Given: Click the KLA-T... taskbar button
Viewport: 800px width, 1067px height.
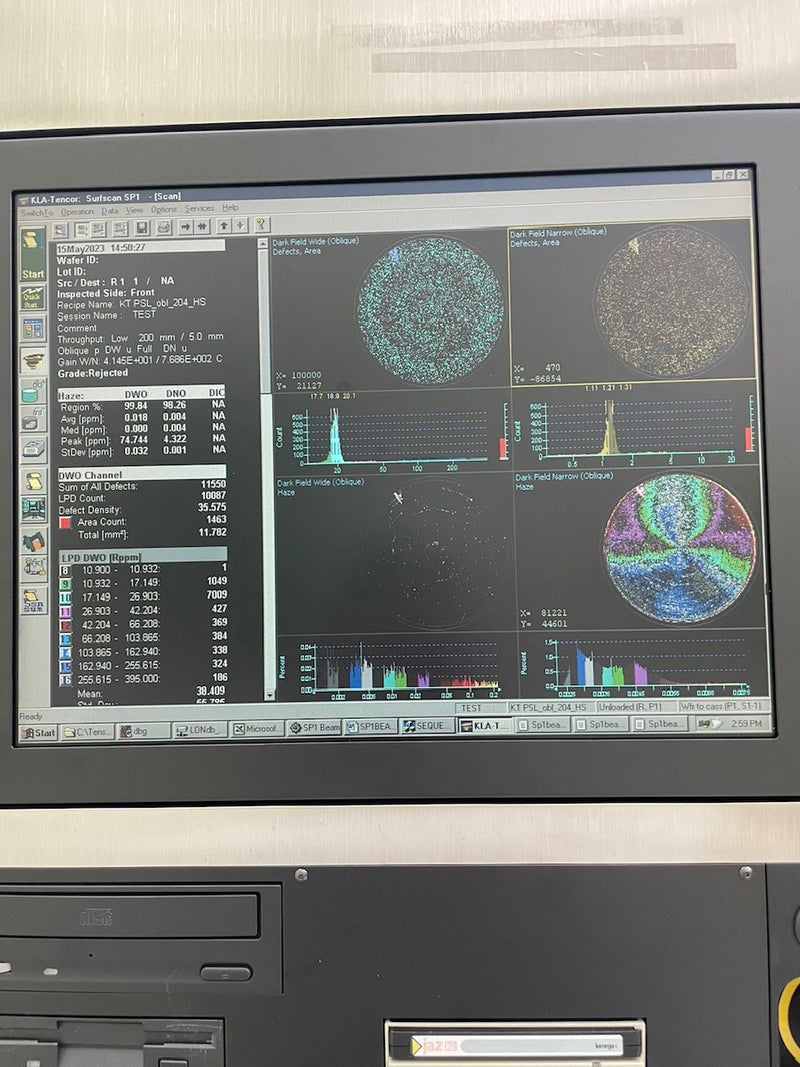Looking at the screenshot, I should point(484,725).
